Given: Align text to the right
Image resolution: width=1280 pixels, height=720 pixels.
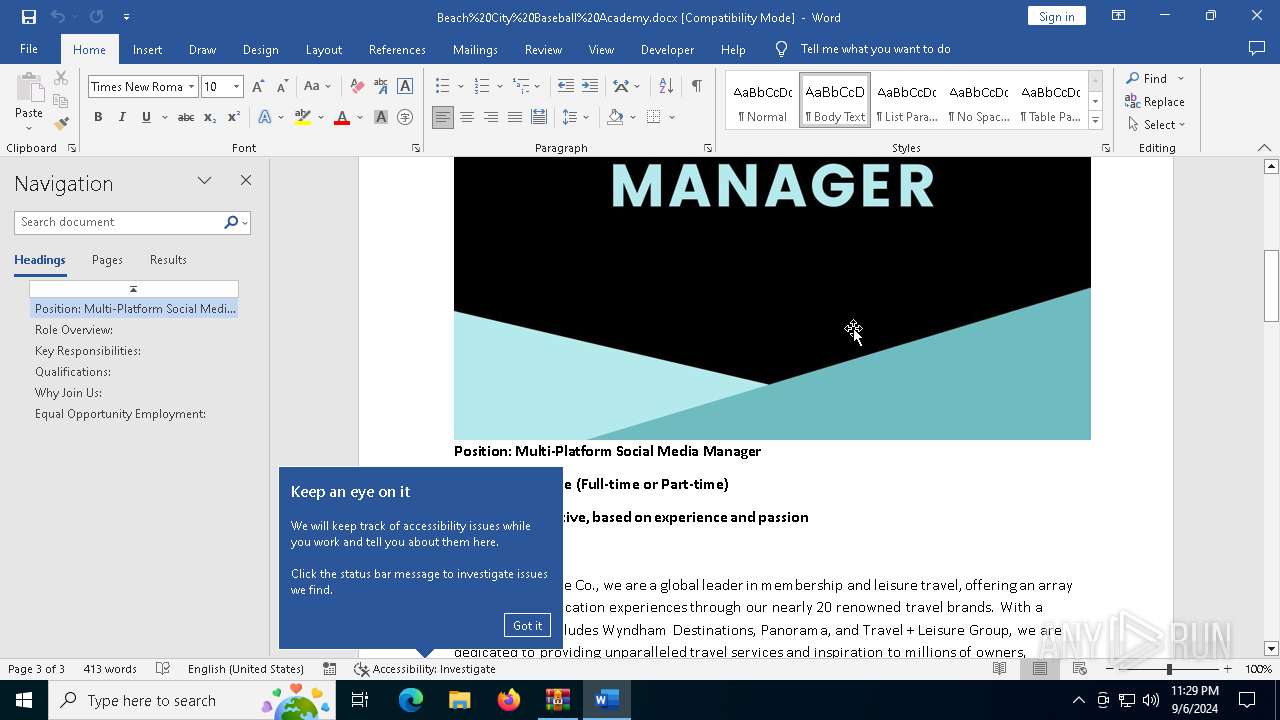Looking at the screenshot, I should pos(491,117).
